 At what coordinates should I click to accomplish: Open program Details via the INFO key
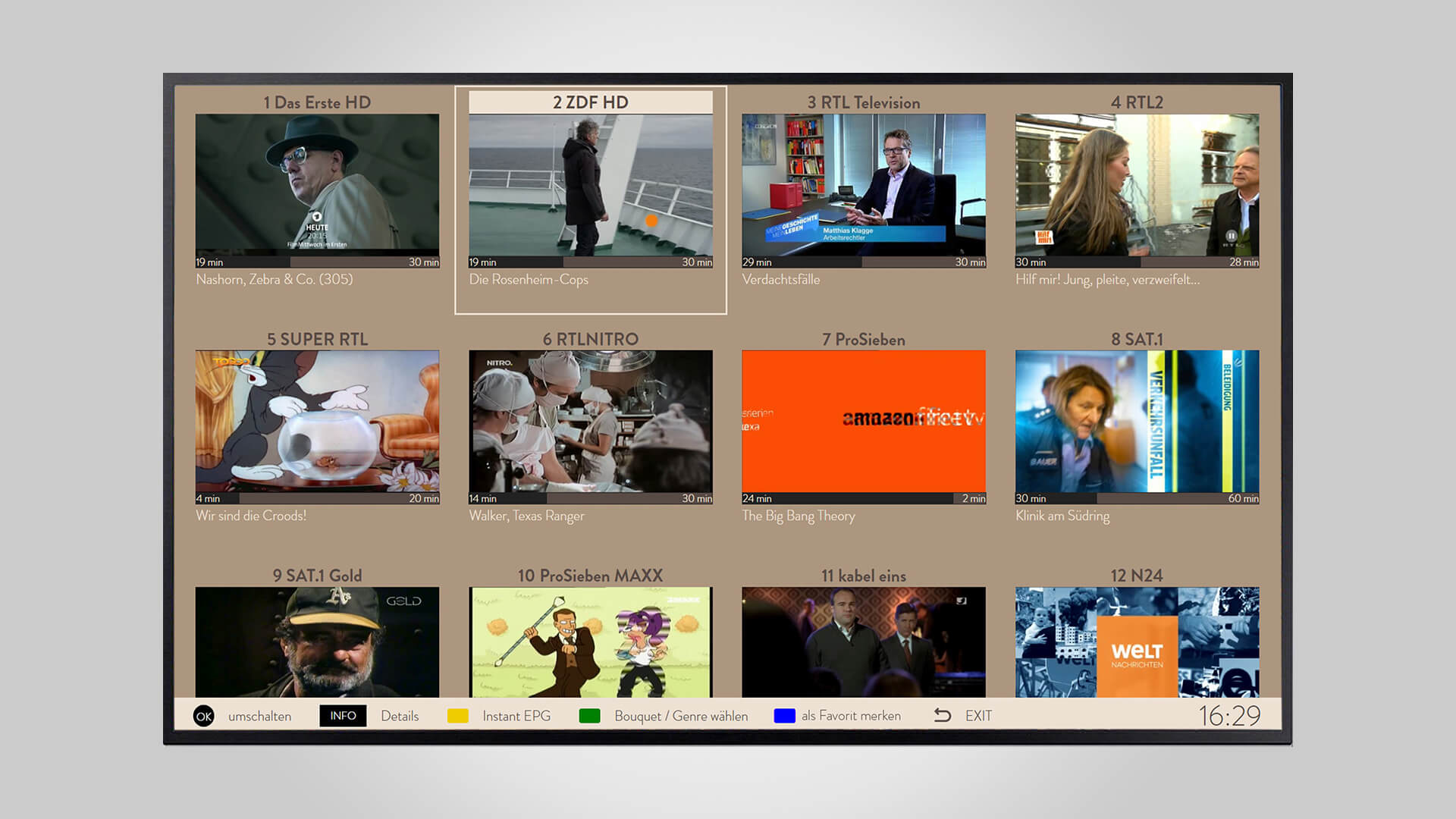pyautogui.click(x=344, y=715)
